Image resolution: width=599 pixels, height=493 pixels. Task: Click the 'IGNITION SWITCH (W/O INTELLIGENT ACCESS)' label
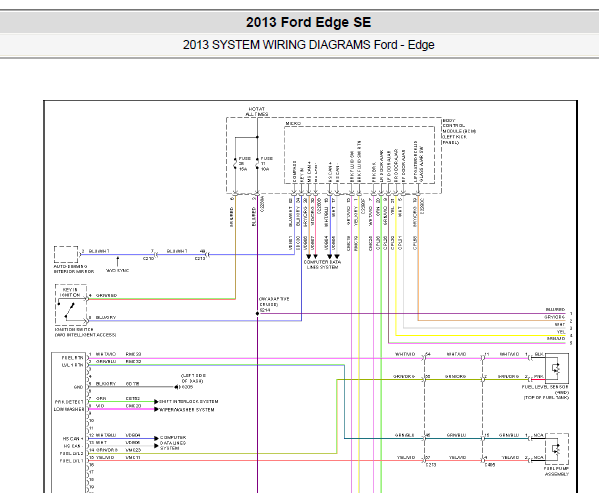[x=86, y=332]
